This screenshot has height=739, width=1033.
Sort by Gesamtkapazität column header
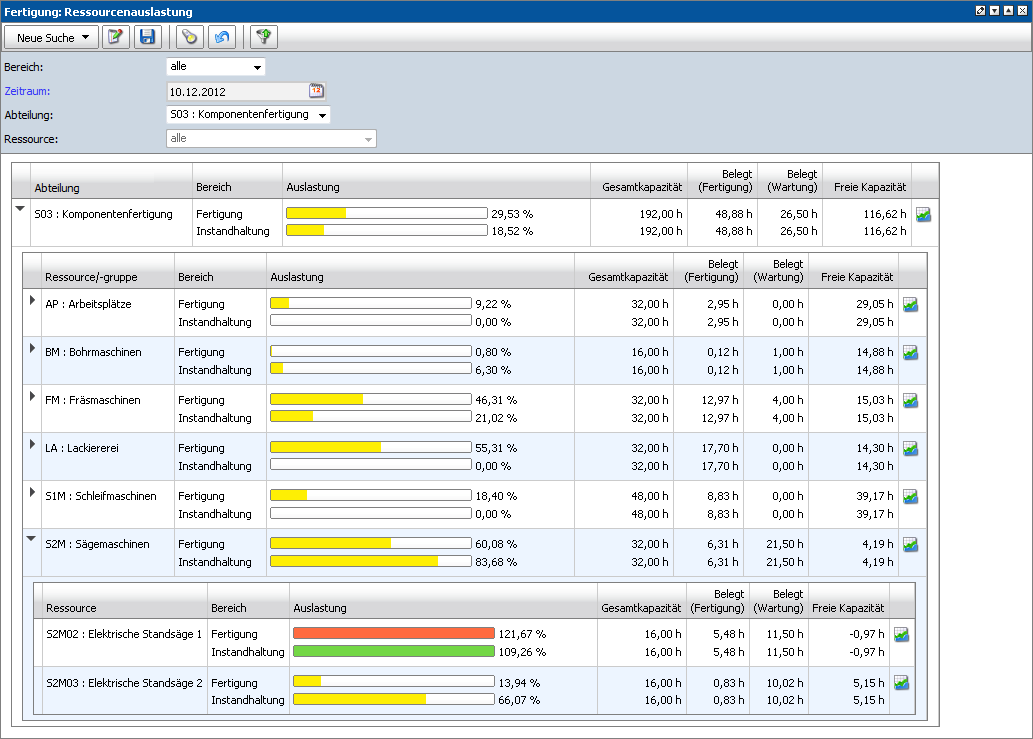641,187
